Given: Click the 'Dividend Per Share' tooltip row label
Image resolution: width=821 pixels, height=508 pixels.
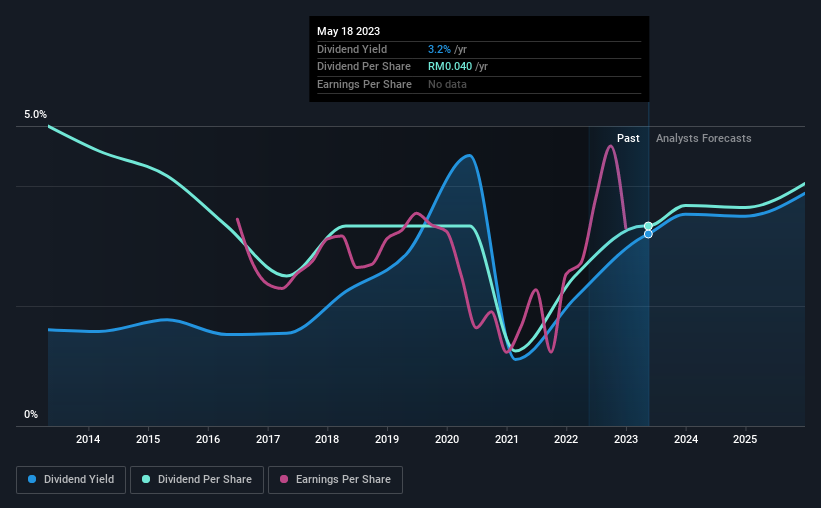Looking at the screenshot, I should (363, 67).
